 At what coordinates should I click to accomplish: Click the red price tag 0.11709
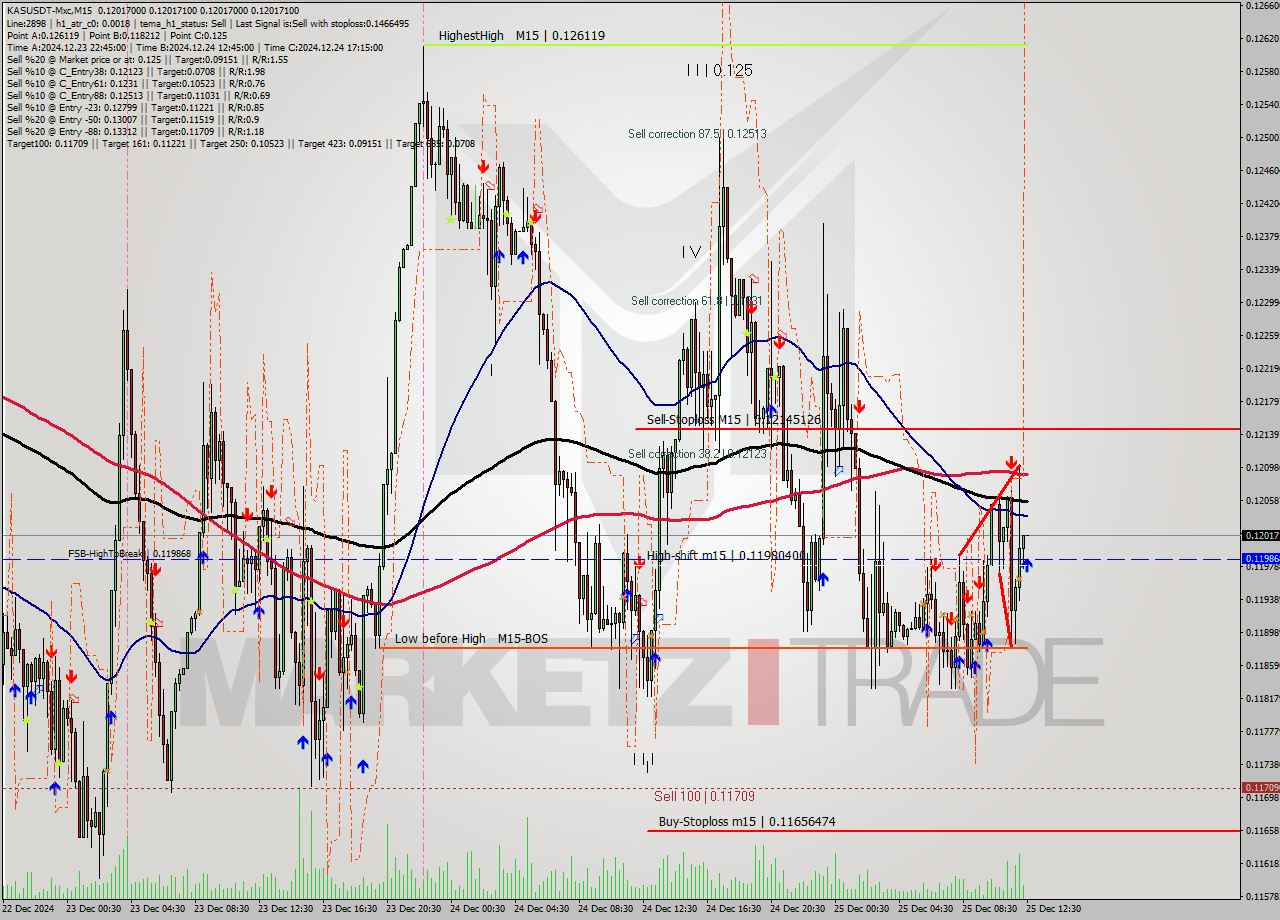(1259, 787)
